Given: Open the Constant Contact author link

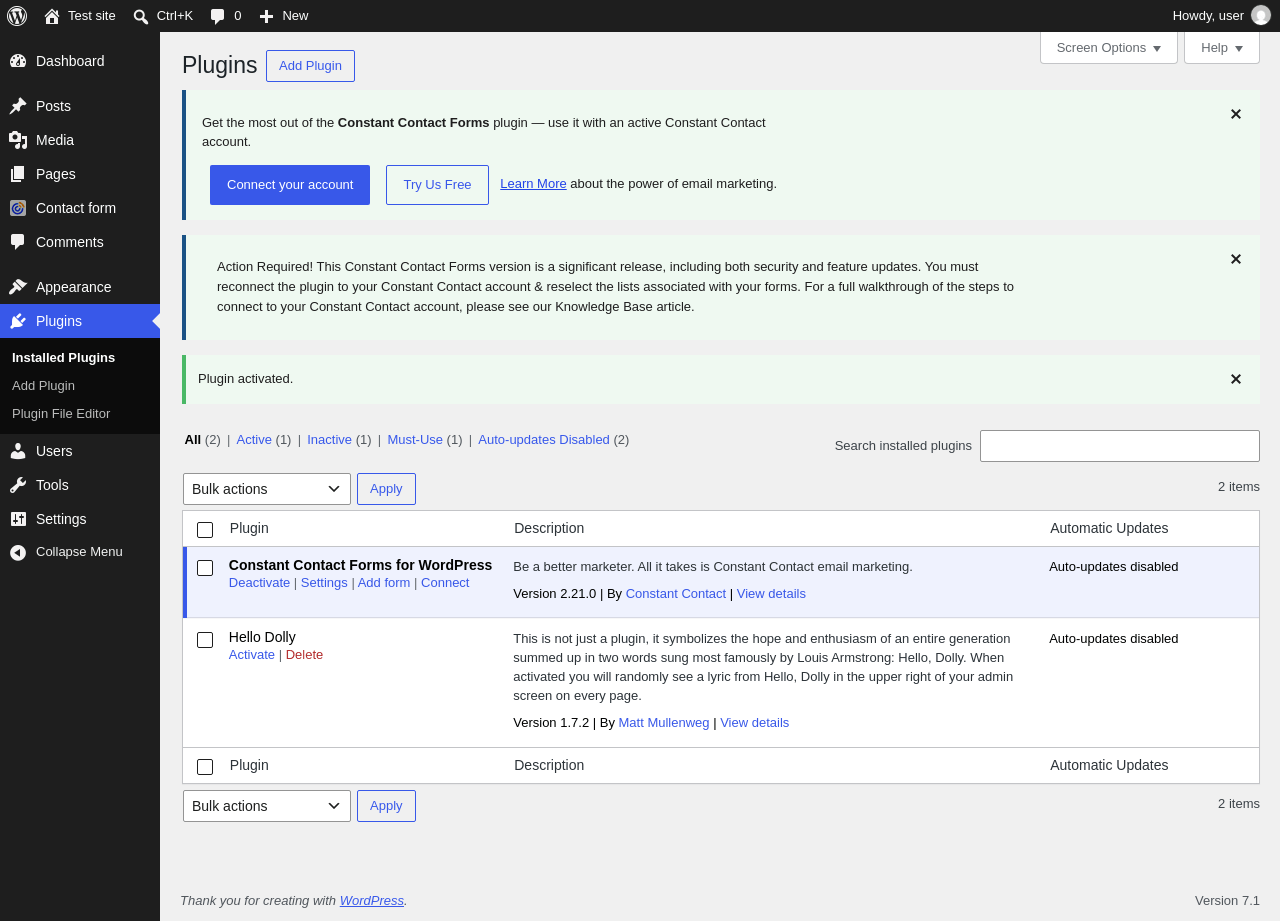Looking at the screenshot, I should coord(676,594).
